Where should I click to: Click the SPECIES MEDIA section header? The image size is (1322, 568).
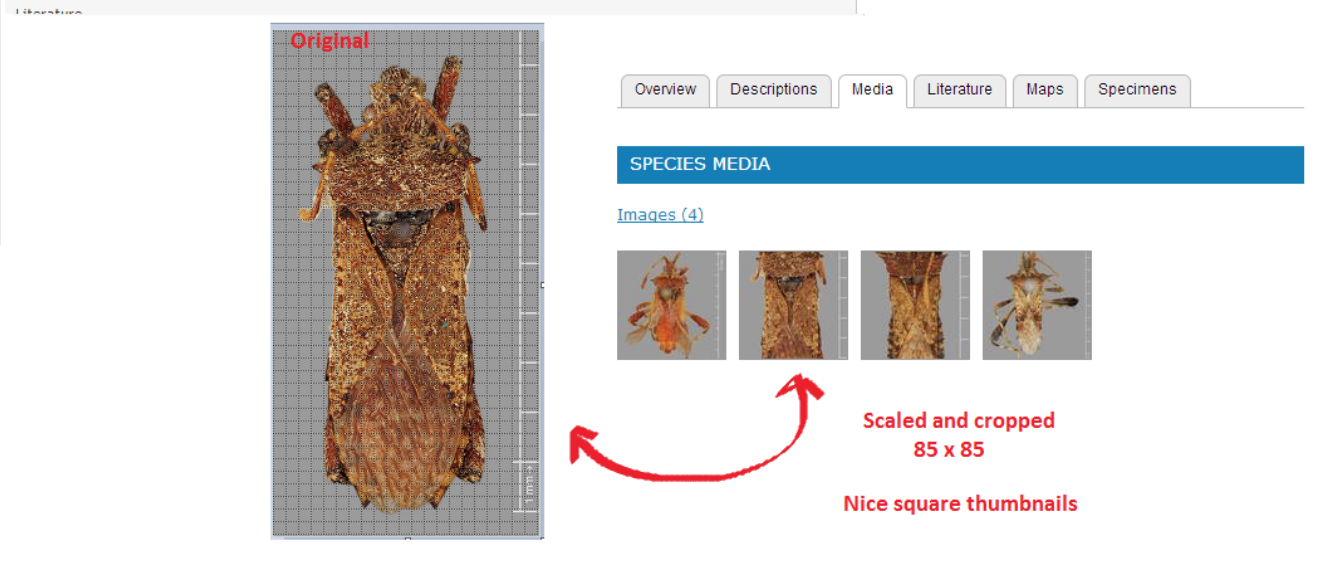click(960, 165)
